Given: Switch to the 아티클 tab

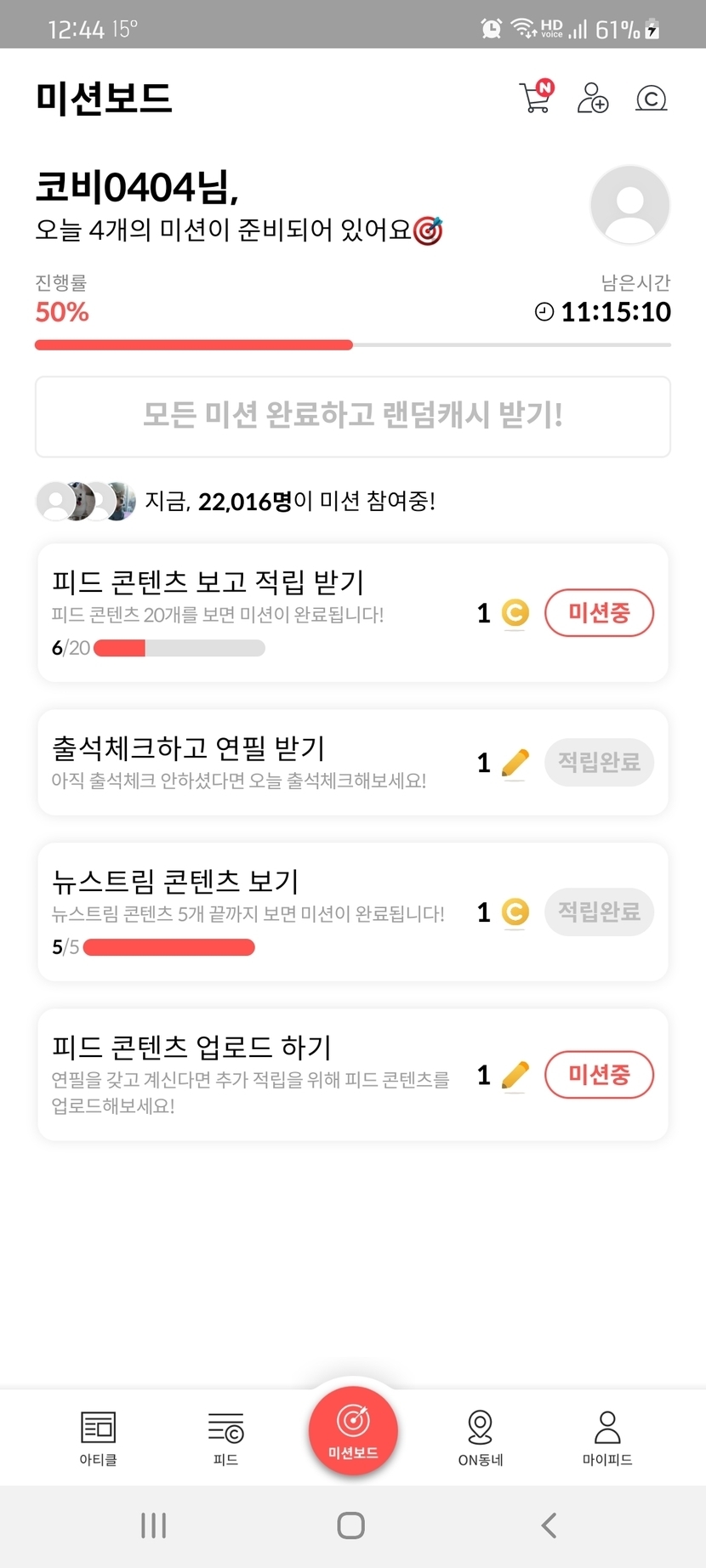Looking at the screenshot, I should [98, 1438].
